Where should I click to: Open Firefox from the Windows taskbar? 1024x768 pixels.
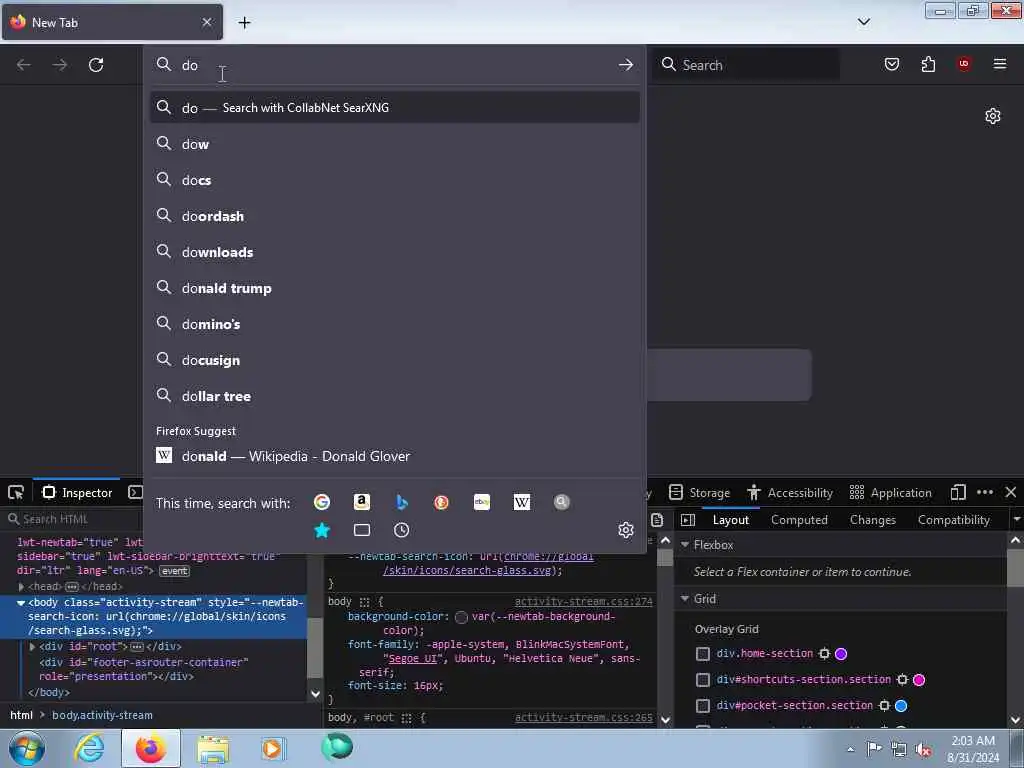coord(151,748)
